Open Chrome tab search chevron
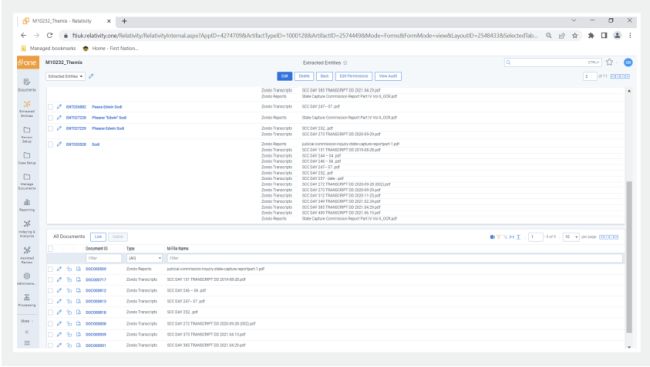650x367 pixels. (574, 20)
